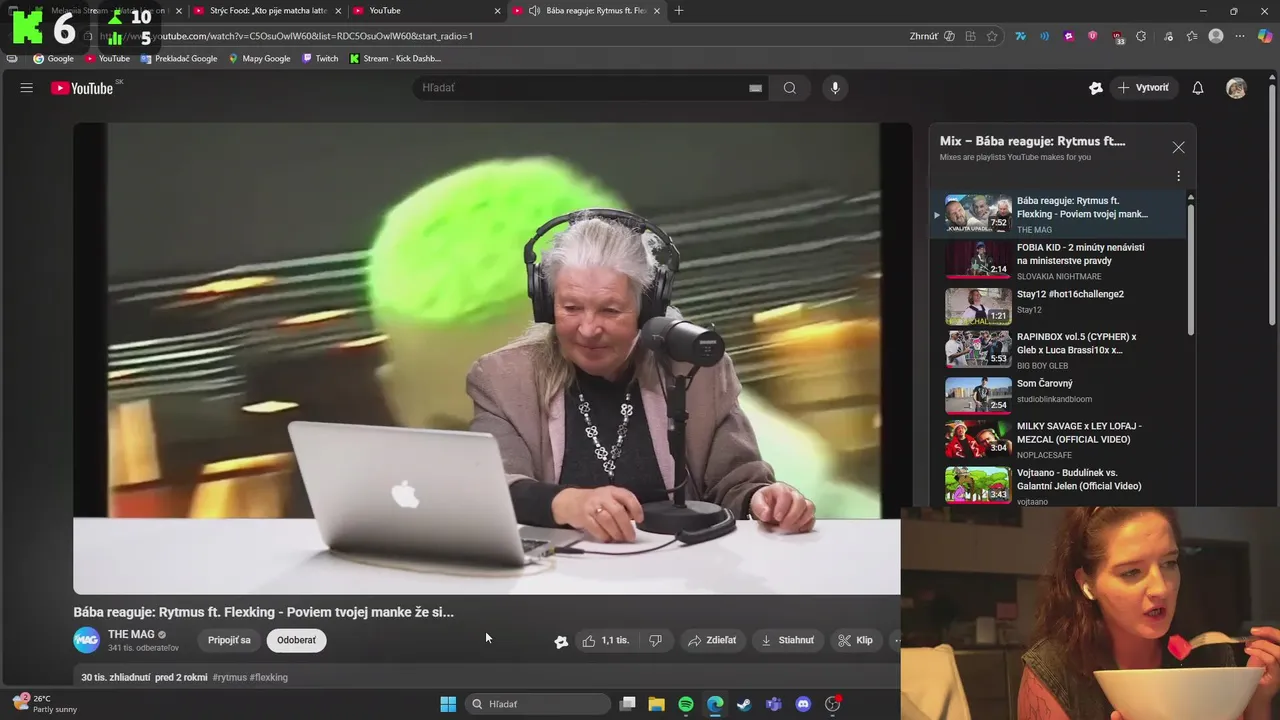Start voice search with the microphone icon
The image size is (1280, 720).
(x=835, y=88)
